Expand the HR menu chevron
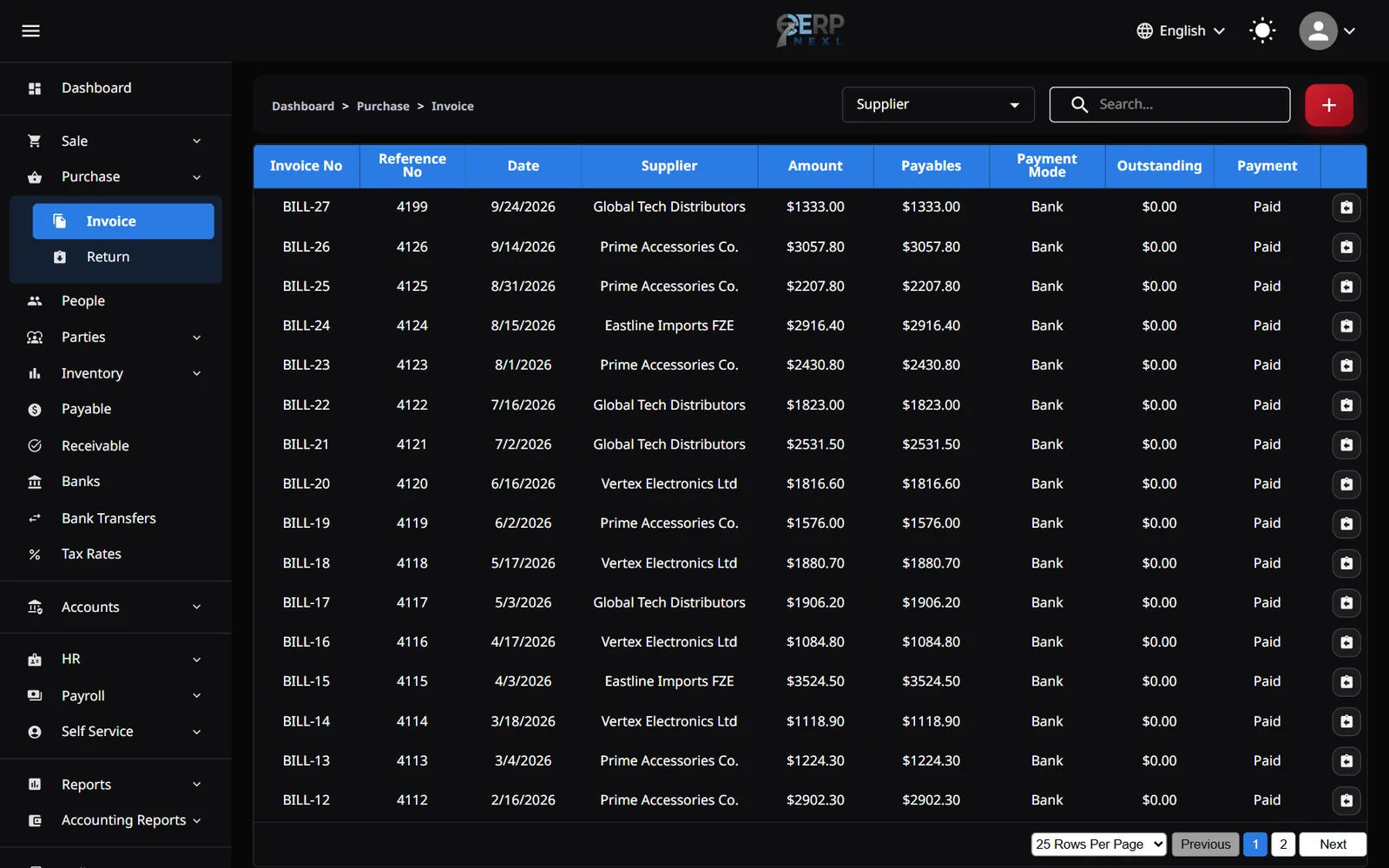 click(196, 660)
